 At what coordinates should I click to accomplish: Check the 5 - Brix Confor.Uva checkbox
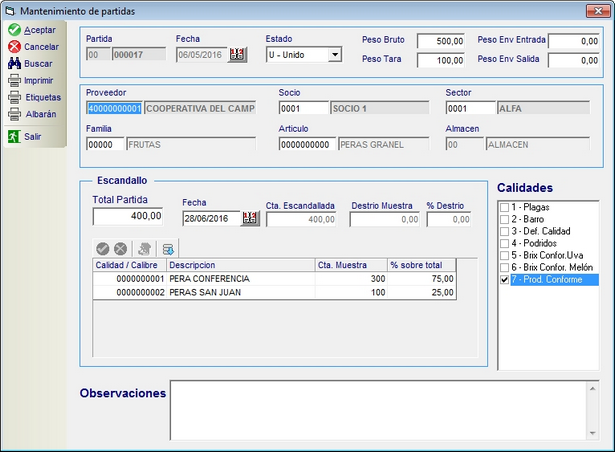pos(504,255)
